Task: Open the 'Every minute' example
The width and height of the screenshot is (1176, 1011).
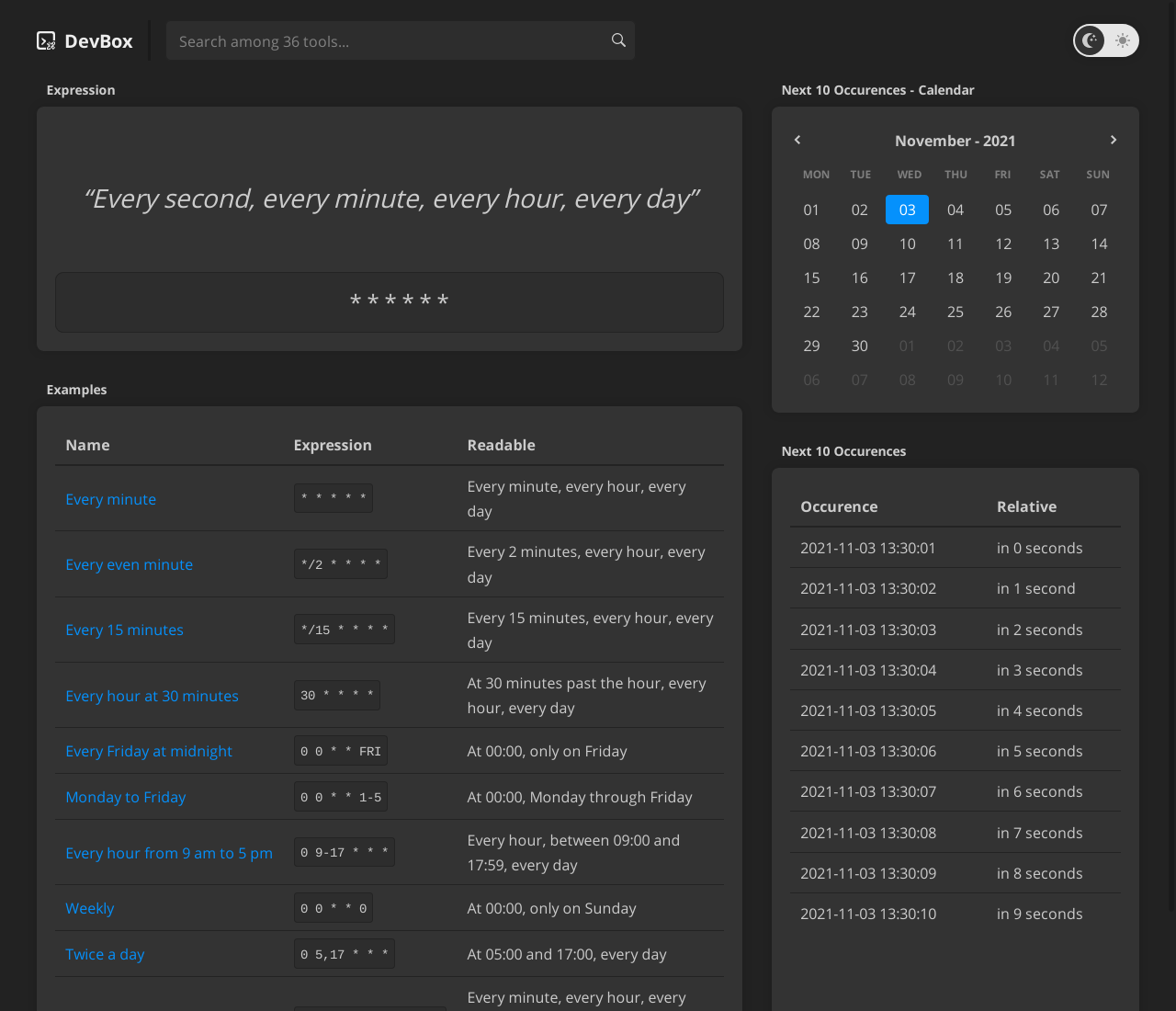Action: (111, 499)
